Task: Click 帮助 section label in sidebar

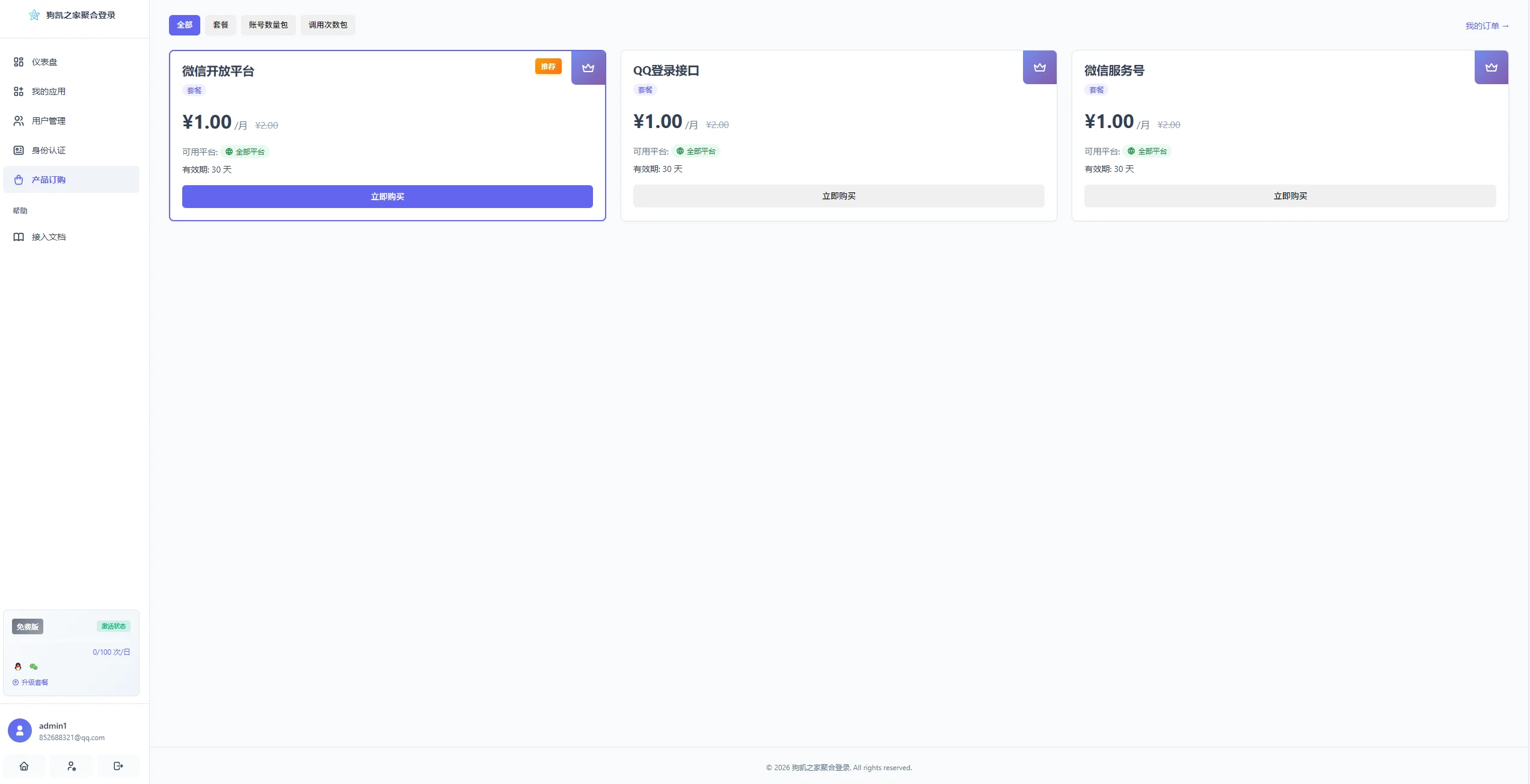Action: point(20,211)
